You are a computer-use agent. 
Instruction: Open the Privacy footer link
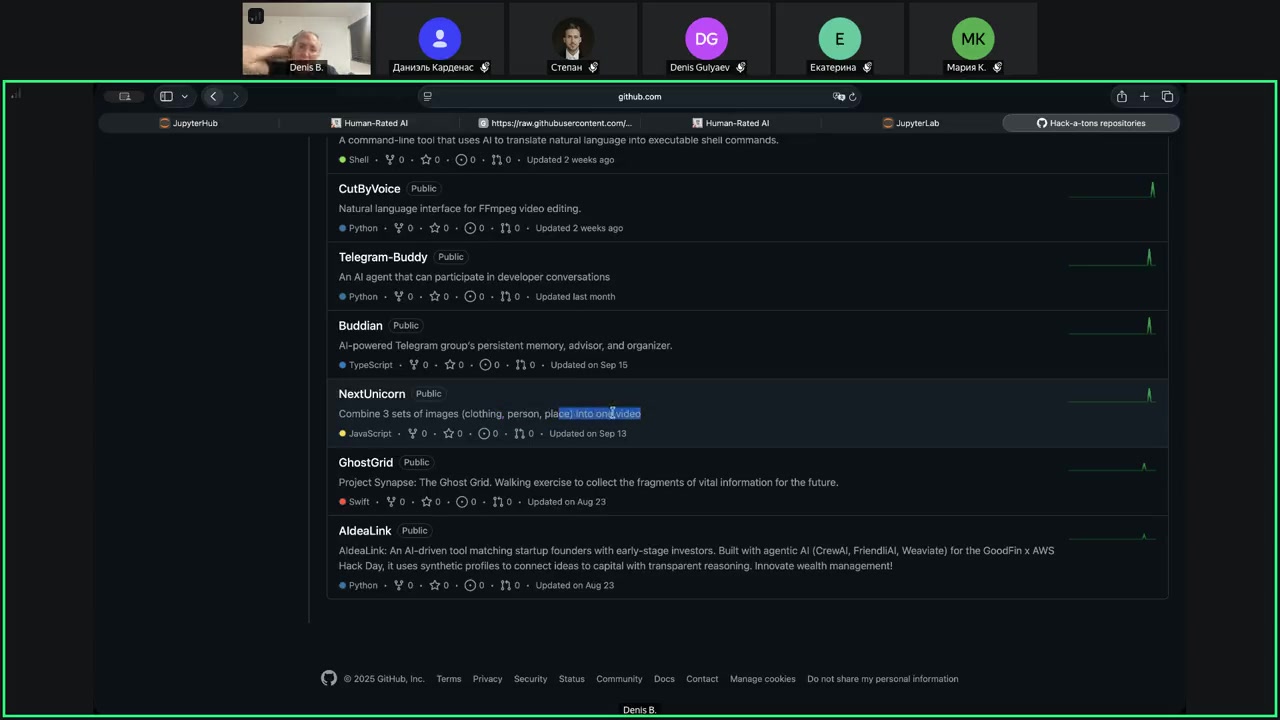[487, 679]
